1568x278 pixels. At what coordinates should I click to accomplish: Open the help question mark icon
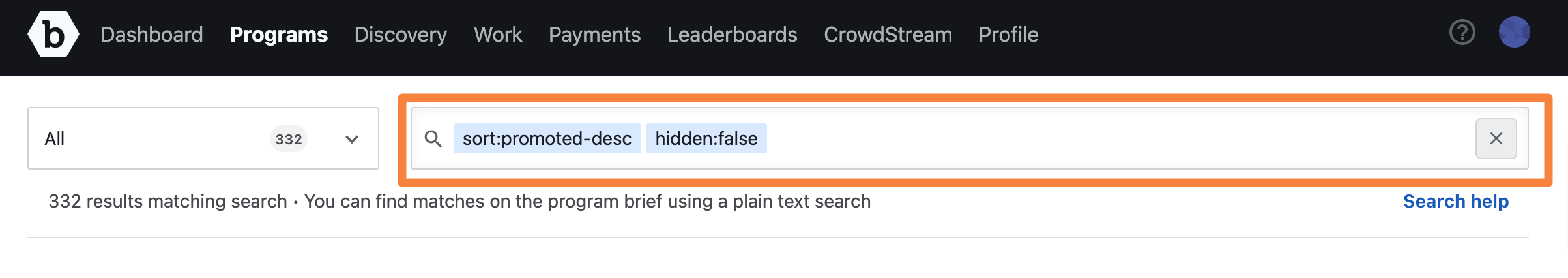coord(1462,32)
